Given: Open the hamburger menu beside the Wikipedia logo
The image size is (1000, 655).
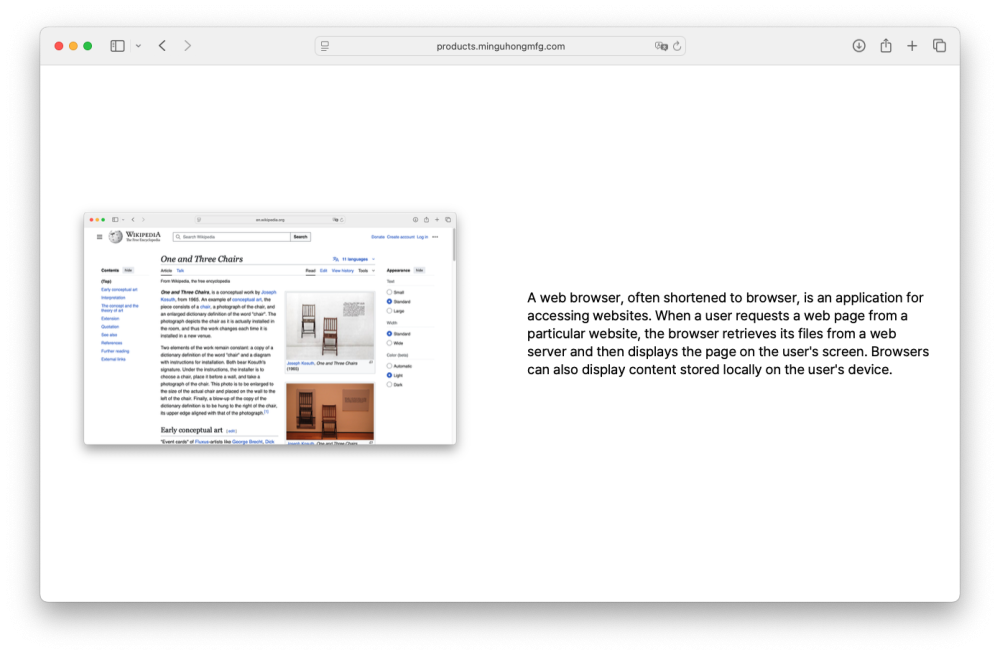Looking at the screenshot, I should click(x=99, y=237).
